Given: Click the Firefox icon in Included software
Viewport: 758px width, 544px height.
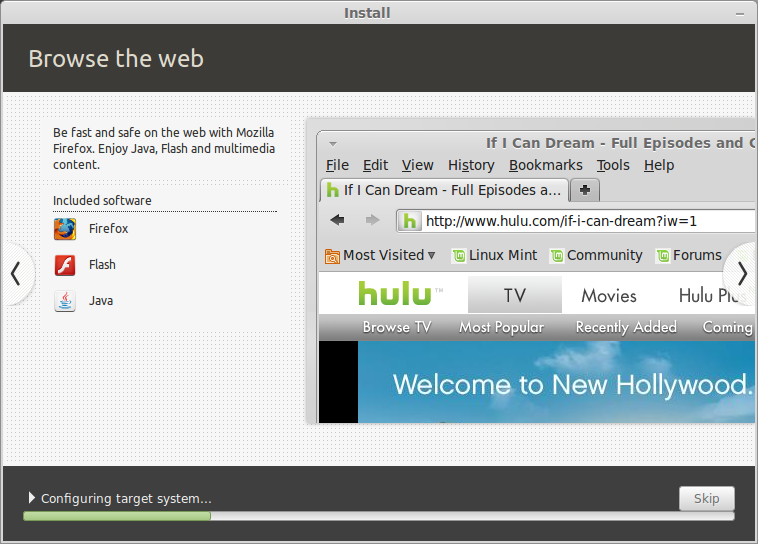Looking at the screenshot, I should click(65, 229).
